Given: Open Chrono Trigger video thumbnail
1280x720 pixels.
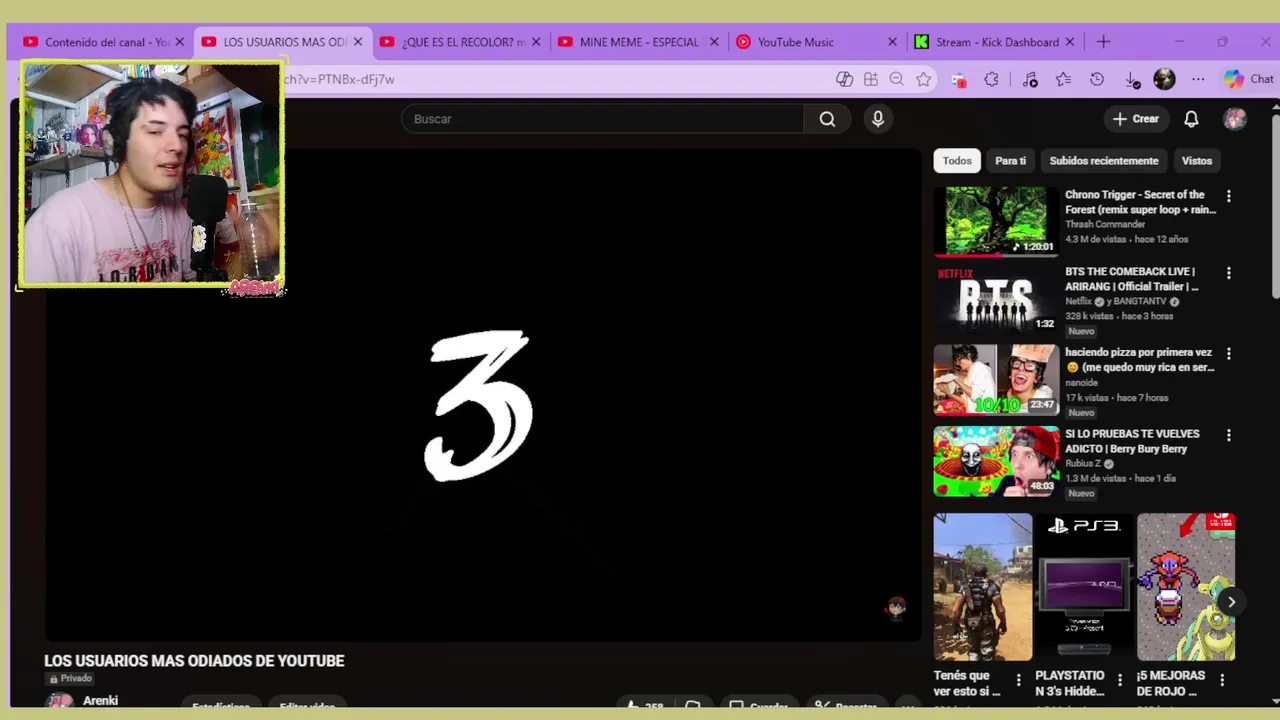Looking at the screenshot, I should pos(996,220).
